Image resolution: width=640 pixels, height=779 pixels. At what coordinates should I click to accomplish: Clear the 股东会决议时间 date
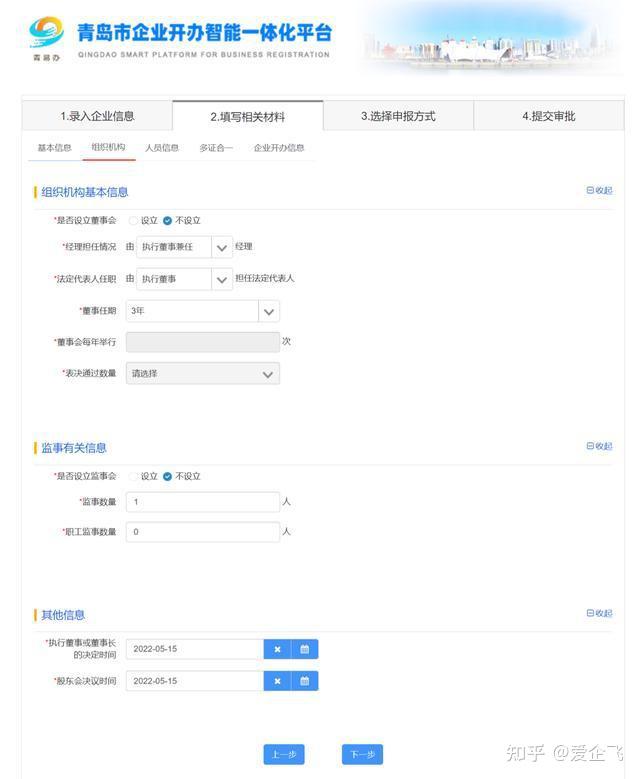point(277,681)
